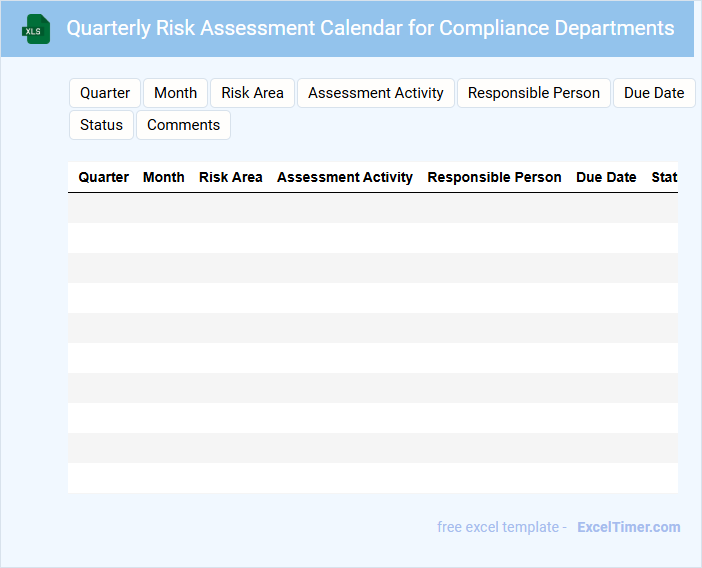The height and width of the screenshot is (568, 702).
Task: Click the Due Date column header
Action: pos(606,177)
